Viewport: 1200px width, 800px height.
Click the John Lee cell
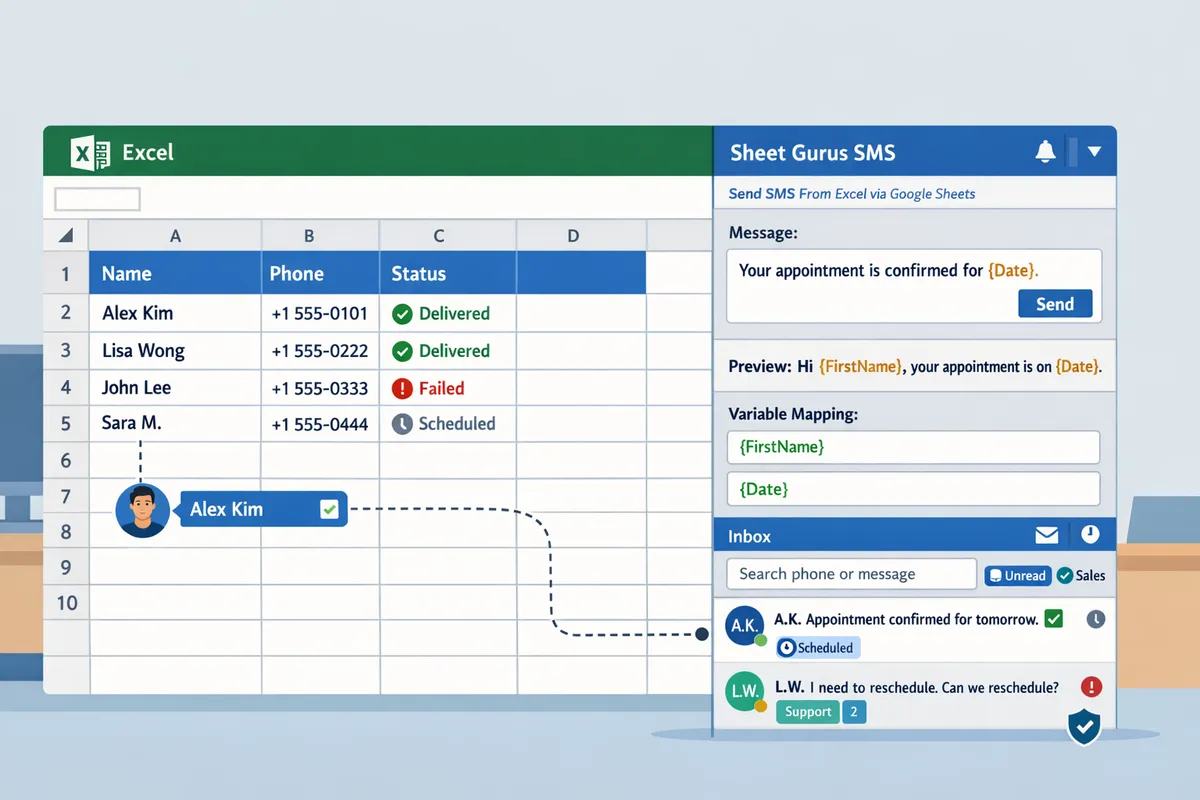point(175,388)
